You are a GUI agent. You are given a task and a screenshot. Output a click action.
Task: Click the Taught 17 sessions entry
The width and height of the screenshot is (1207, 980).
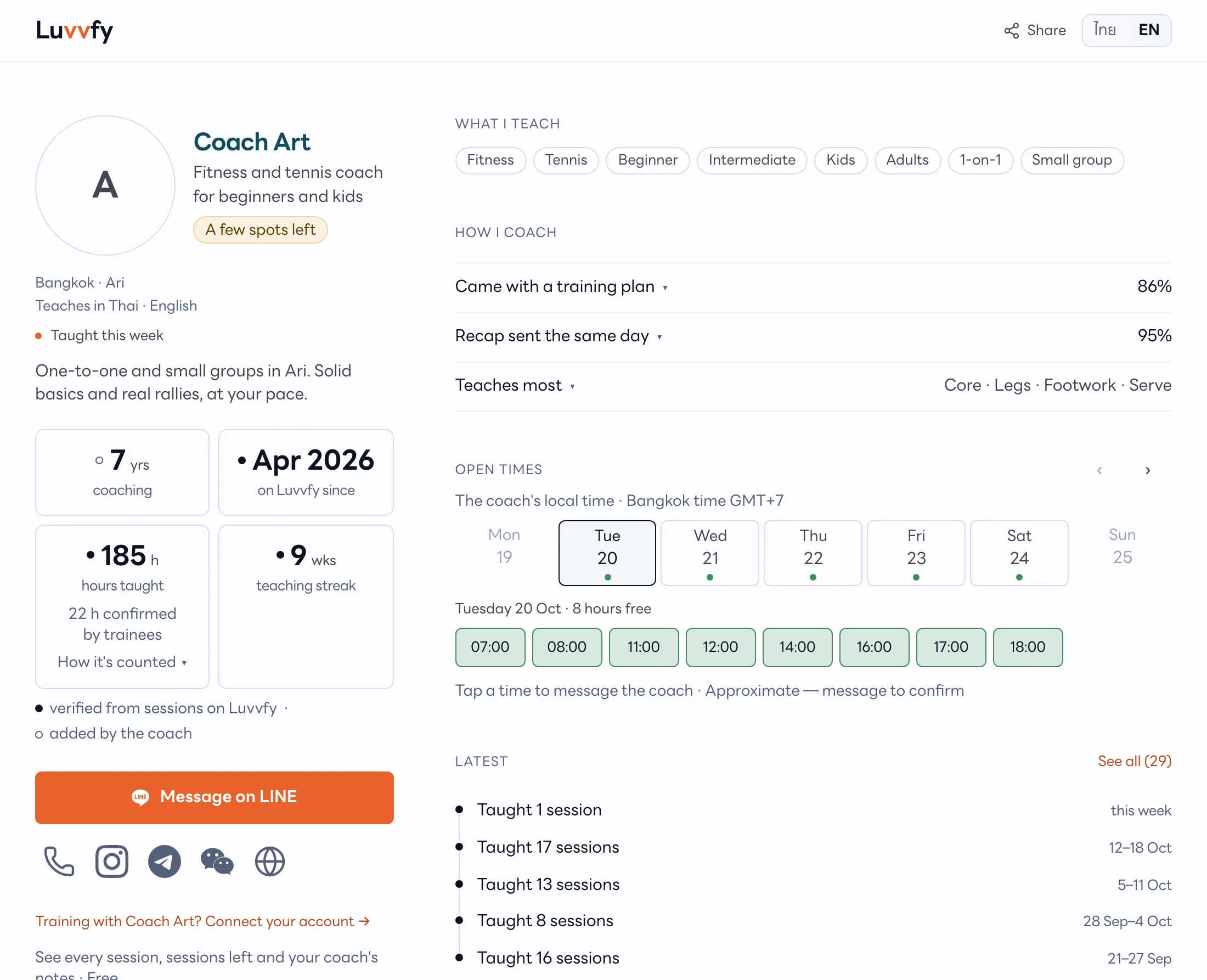[x=813, y=847]
